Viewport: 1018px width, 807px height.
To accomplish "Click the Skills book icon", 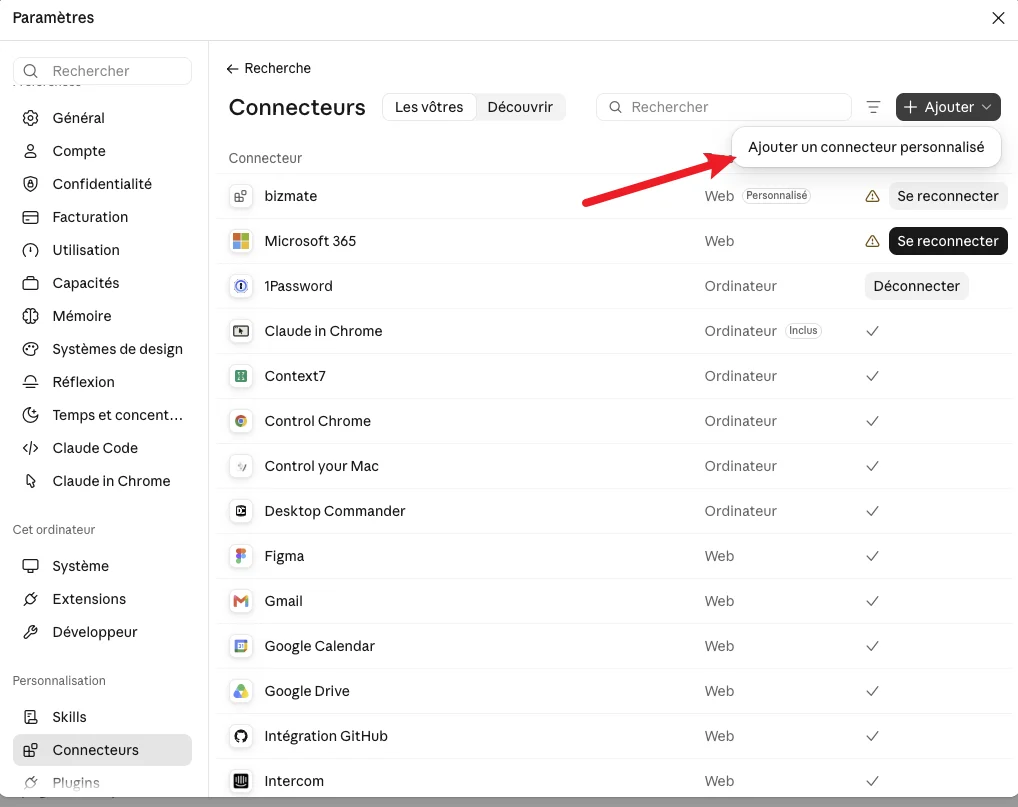I will click(31, 717).
